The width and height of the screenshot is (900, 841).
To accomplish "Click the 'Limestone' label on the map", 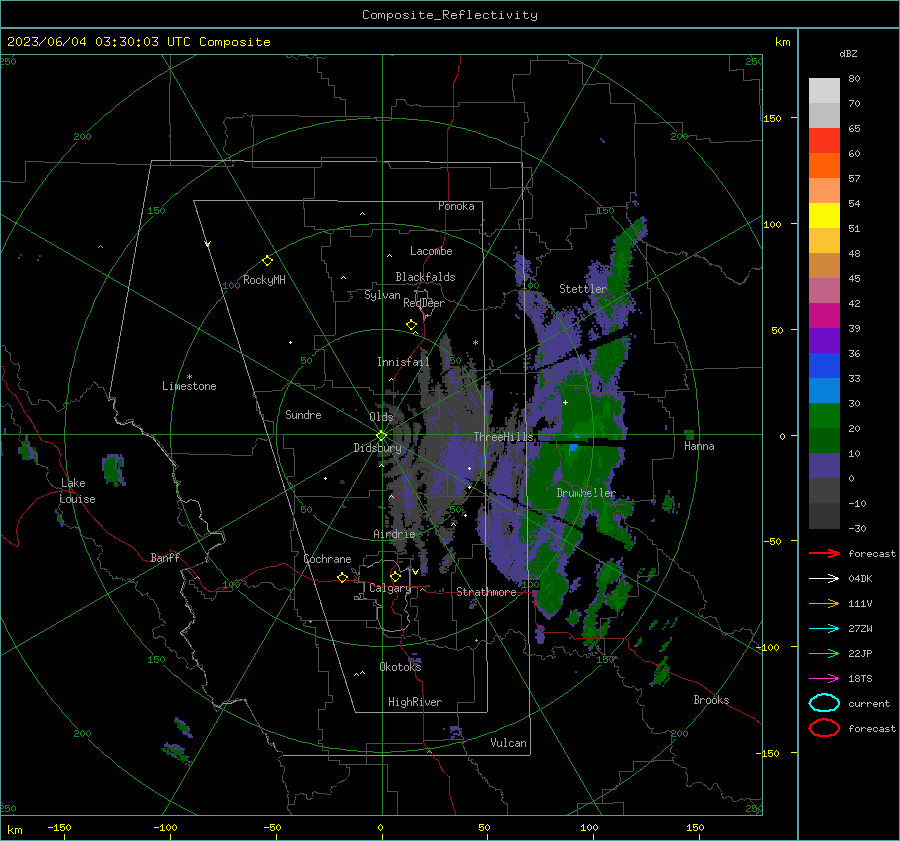I will (189, 386).
